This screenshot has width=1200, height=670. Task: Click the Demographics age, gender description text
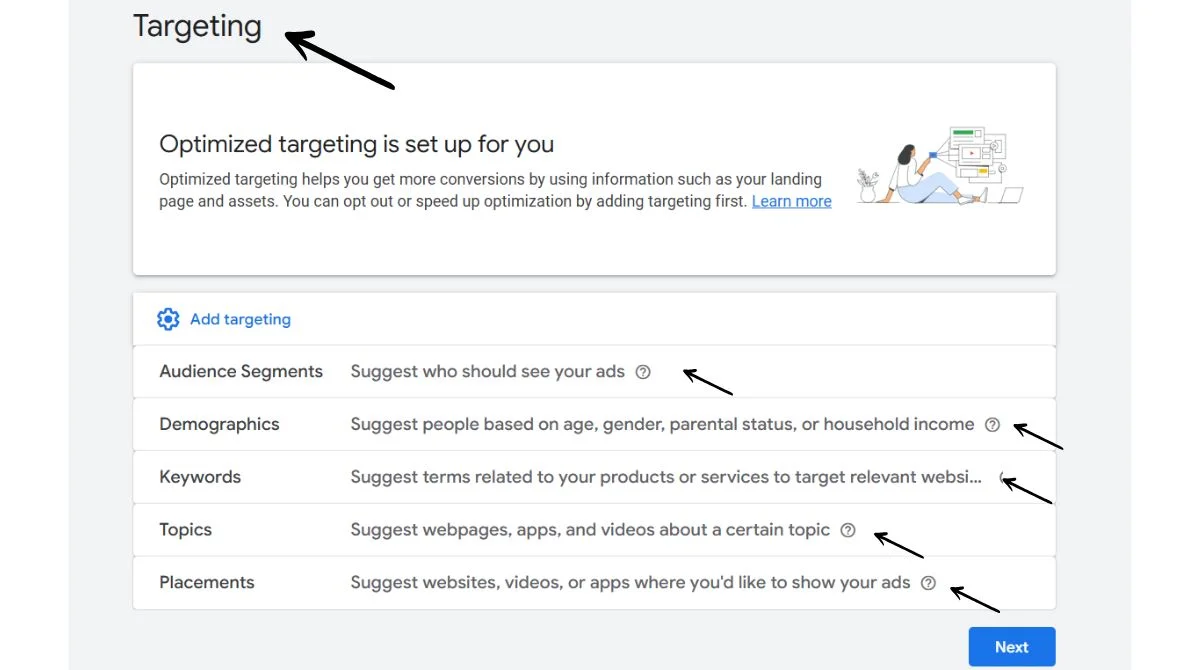point(662,425)
